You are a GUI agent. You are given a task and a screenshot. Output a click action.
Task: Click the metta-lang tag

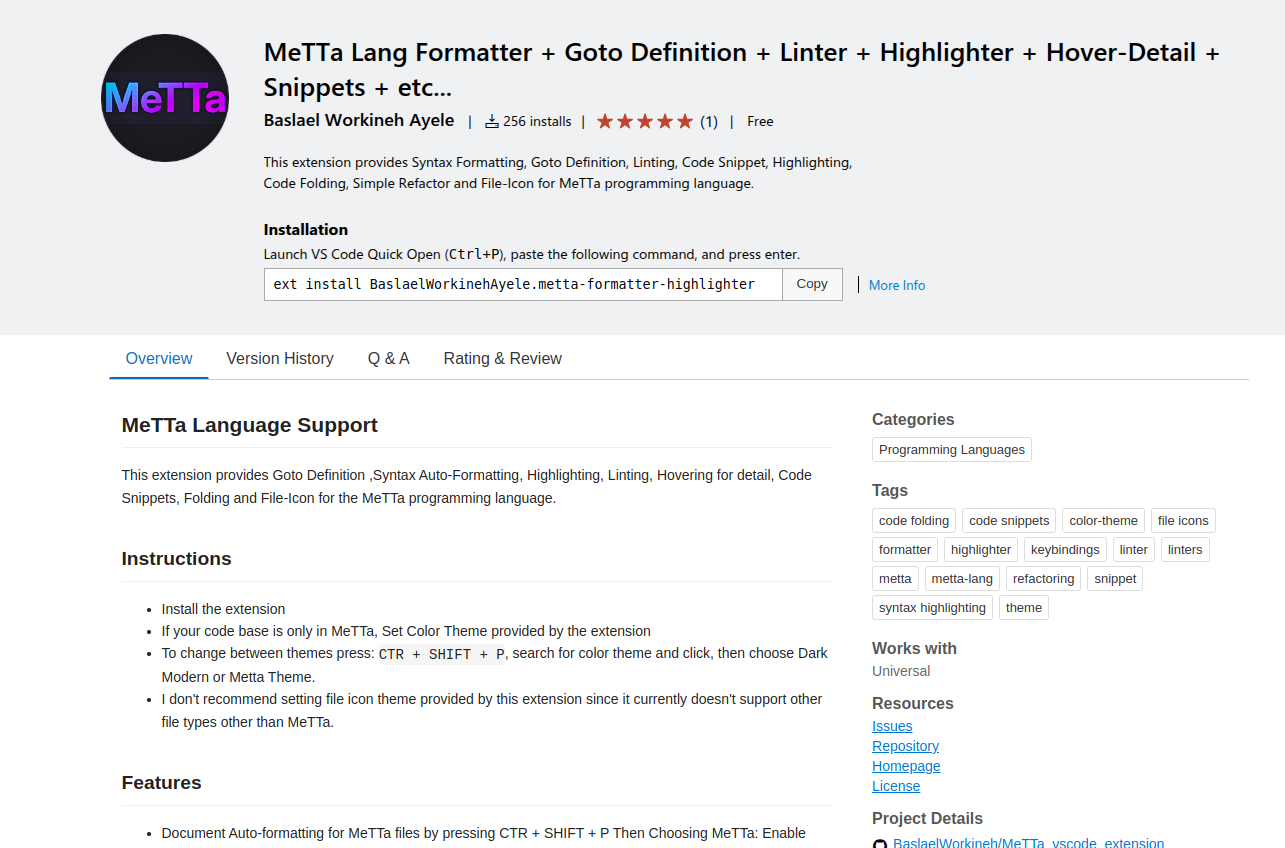[x=962, y=579]
